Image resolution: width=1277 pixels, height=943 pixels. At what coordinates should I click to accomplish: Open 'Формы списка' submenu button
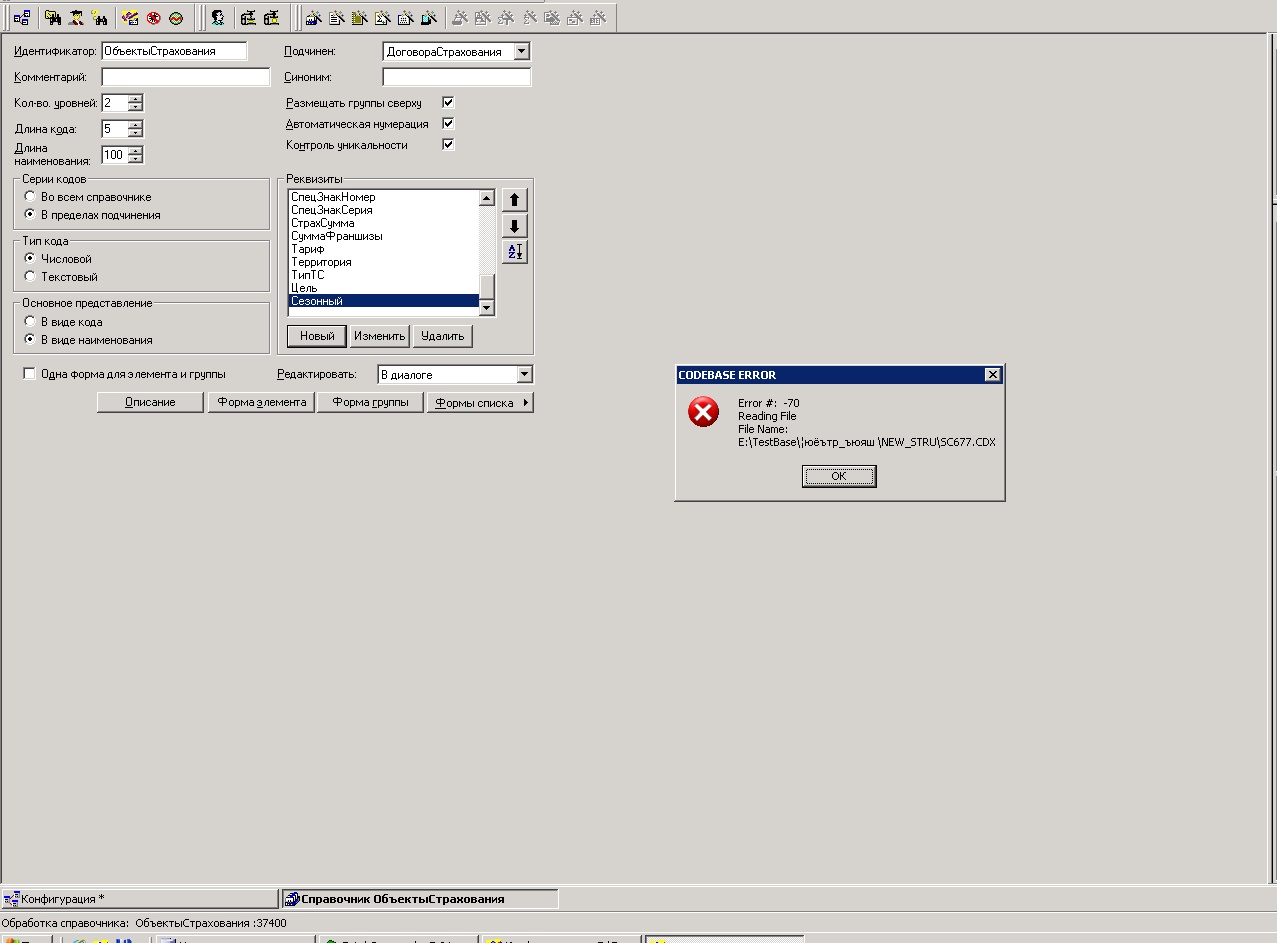[x=480, y=402]
